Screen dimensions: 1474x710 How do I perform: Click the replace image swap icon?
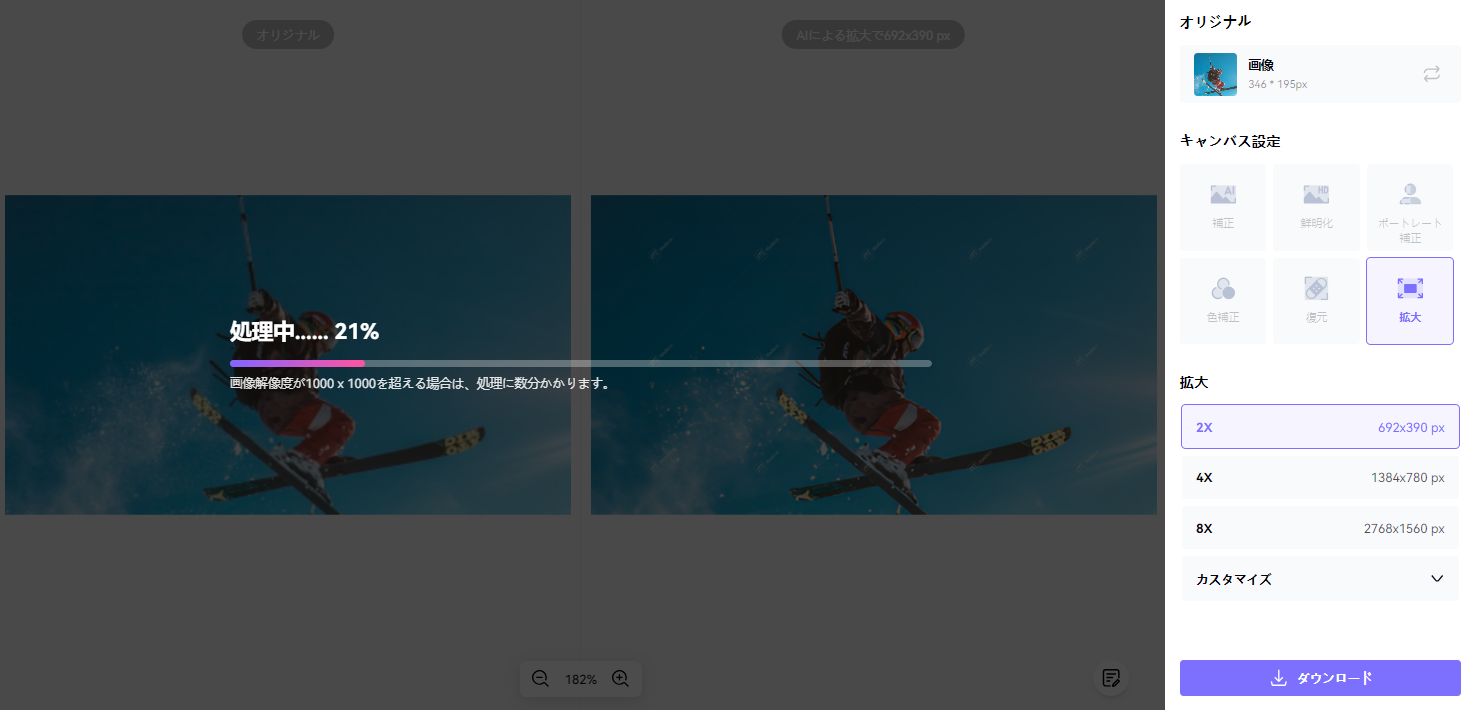point(1431,74)
